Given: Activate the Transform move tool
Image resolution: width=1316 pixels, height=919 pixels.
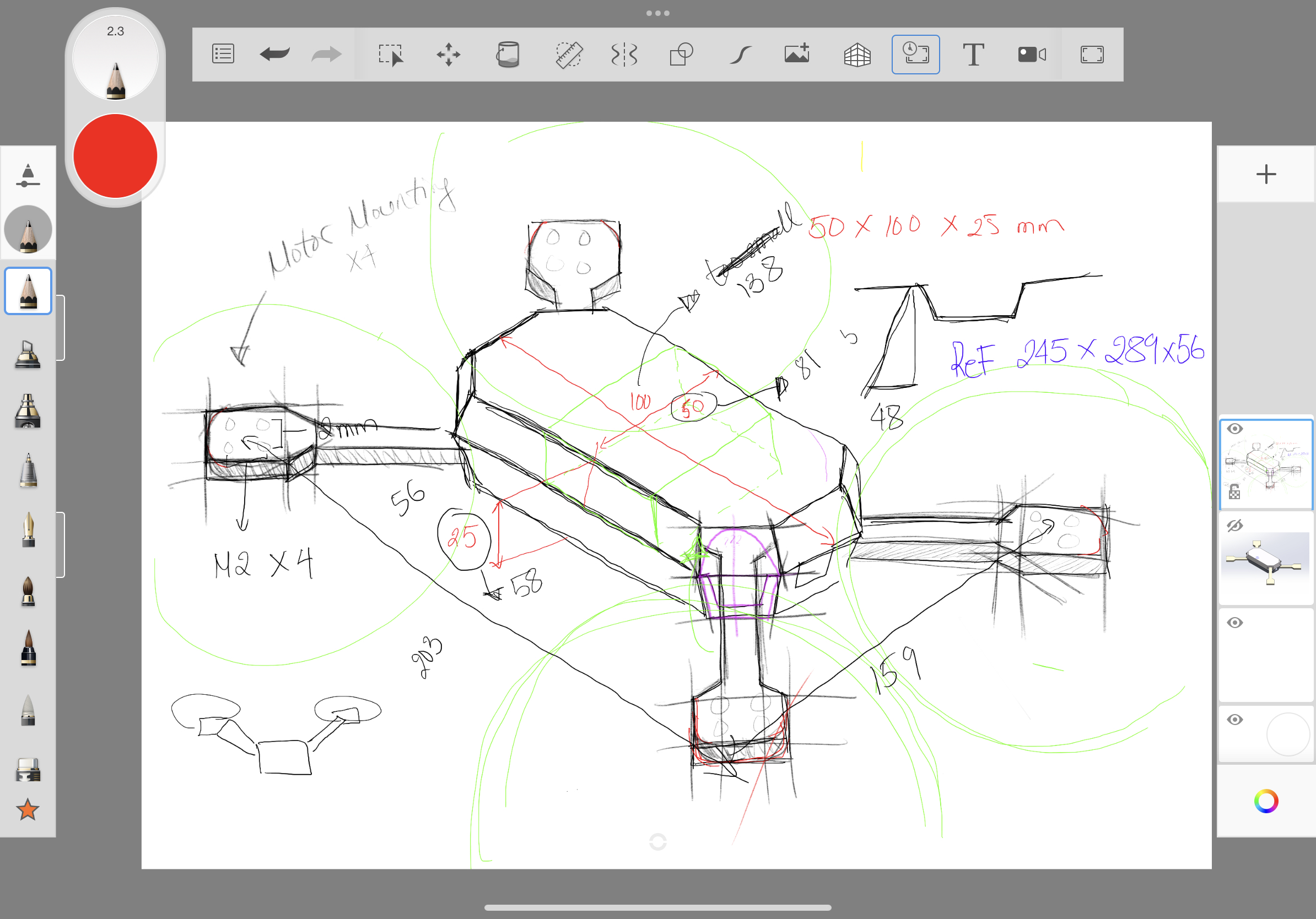Looking at the screenshot, I should pyautogui.click(x=448, y=55).
